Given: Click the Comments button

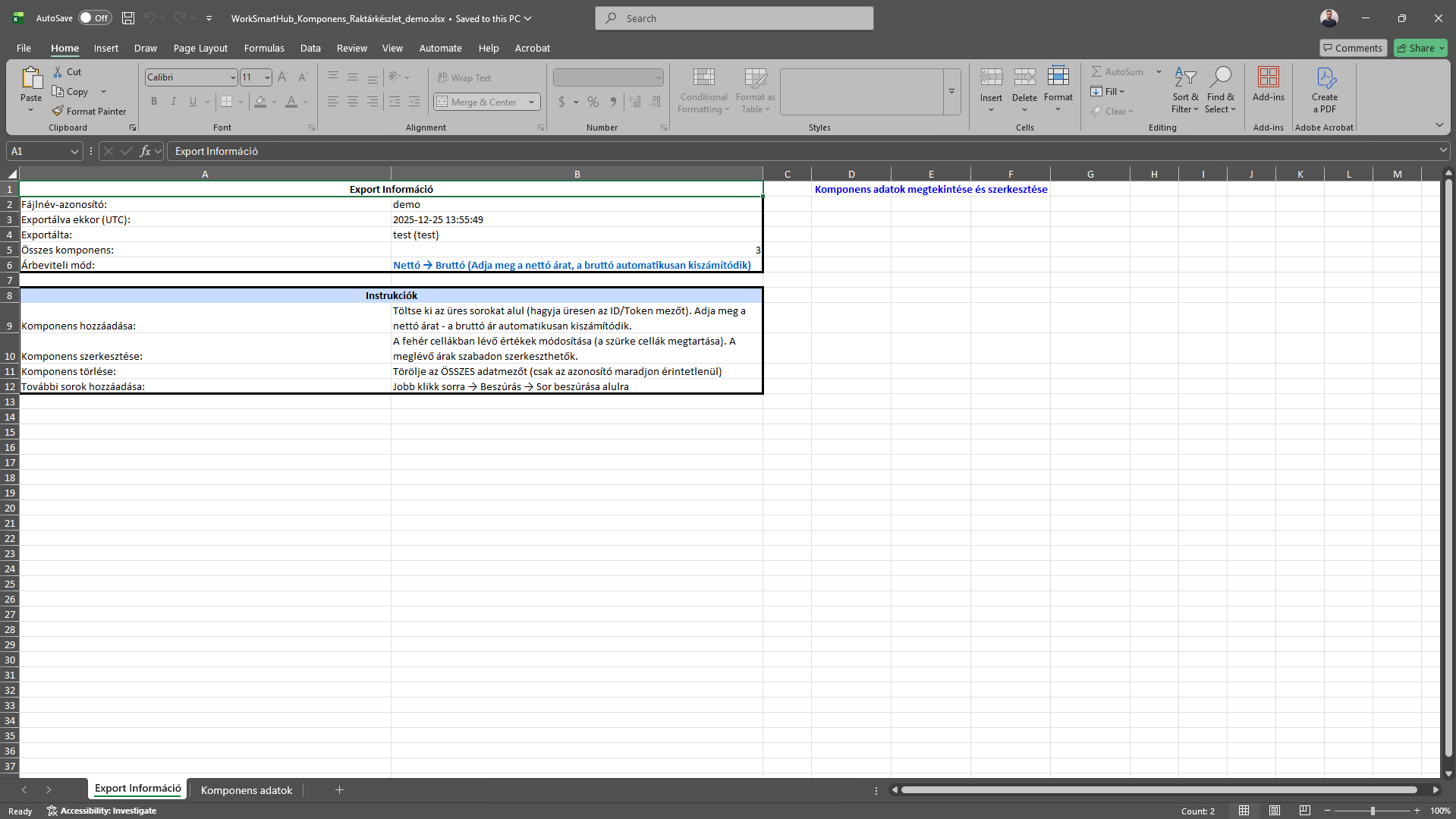Looking at the screenshot, I should [x=1353, y=48].
